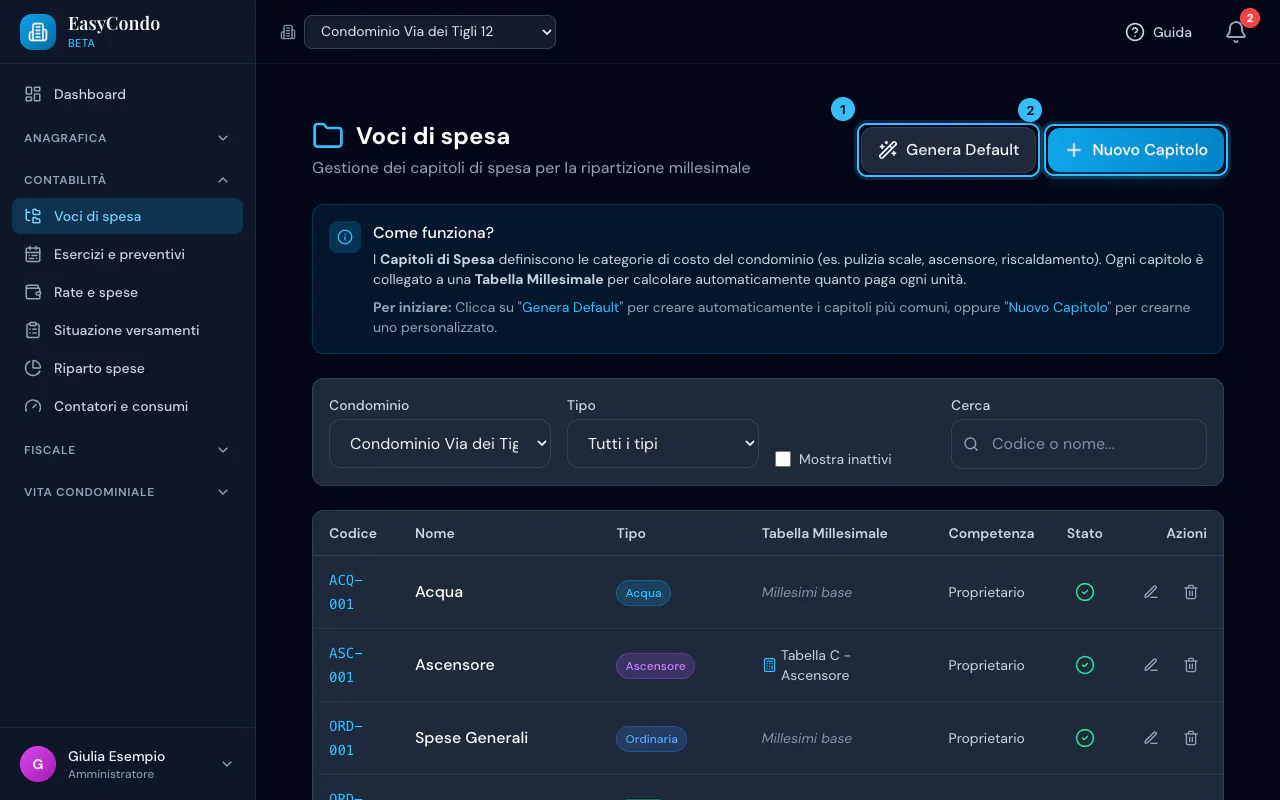Click the Nuovo Capitolo button
The height and width of the screenshot is (800, 1280).
1136,150
